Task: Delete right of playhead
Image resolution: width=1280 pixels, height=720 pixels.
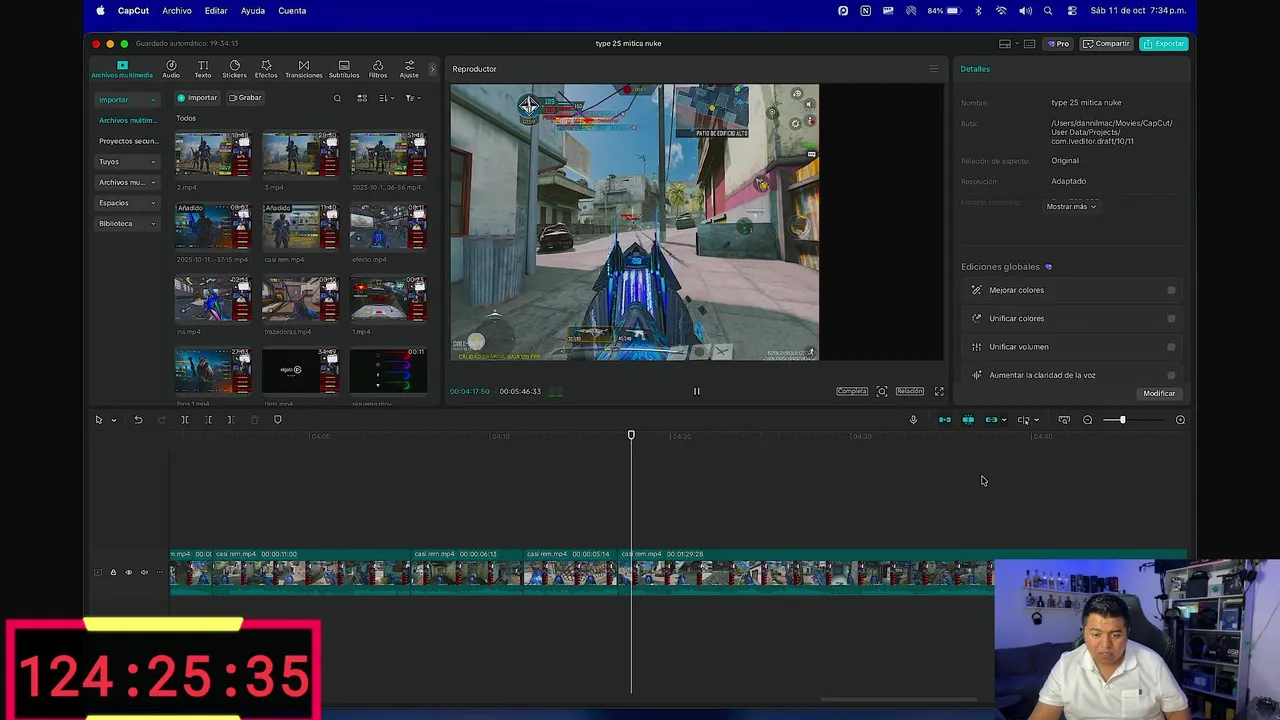Action: [231, 420]
